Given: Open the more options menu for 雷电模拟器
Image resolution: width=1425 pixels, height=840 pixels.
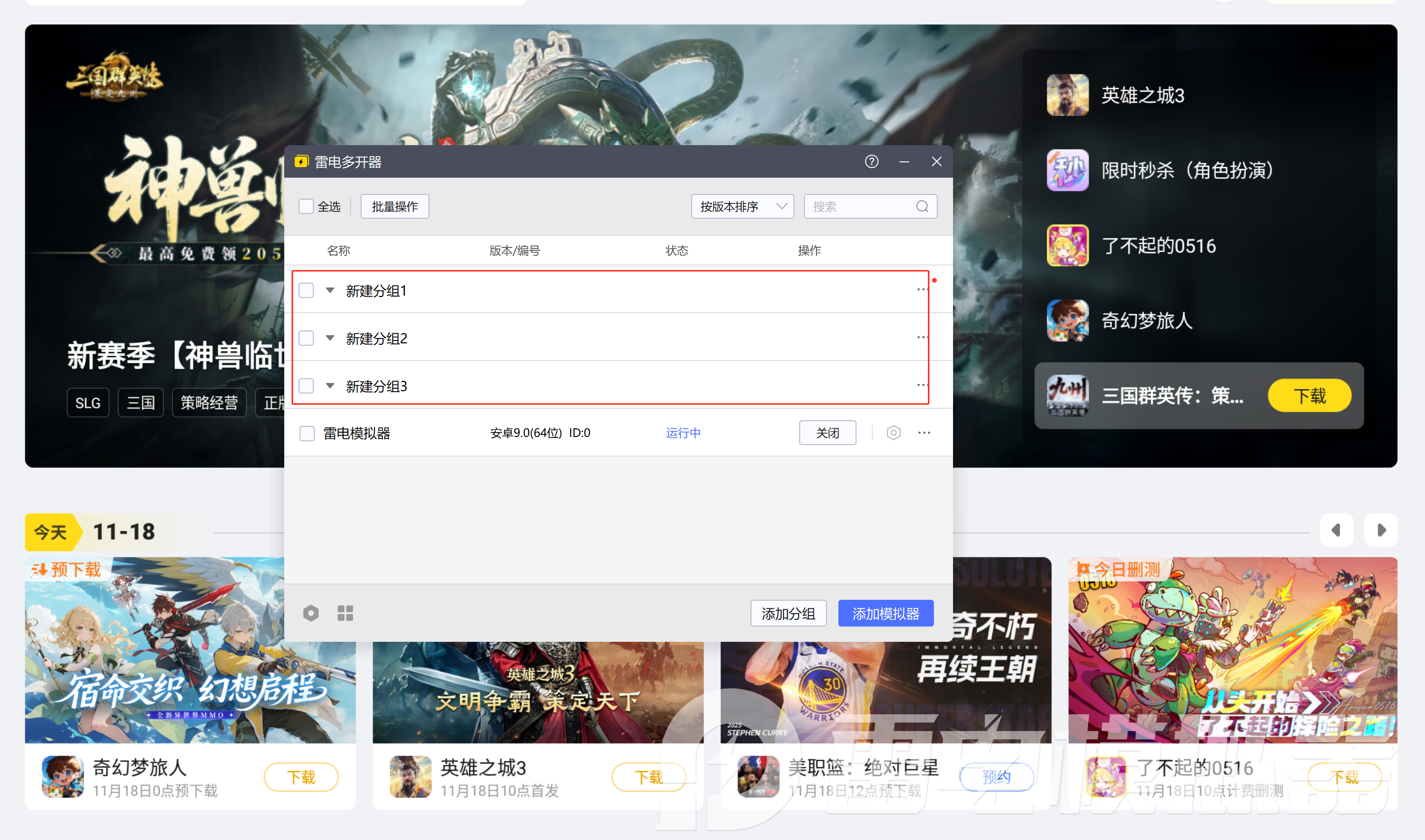Looking at the screenshot, I should [924, 433].
